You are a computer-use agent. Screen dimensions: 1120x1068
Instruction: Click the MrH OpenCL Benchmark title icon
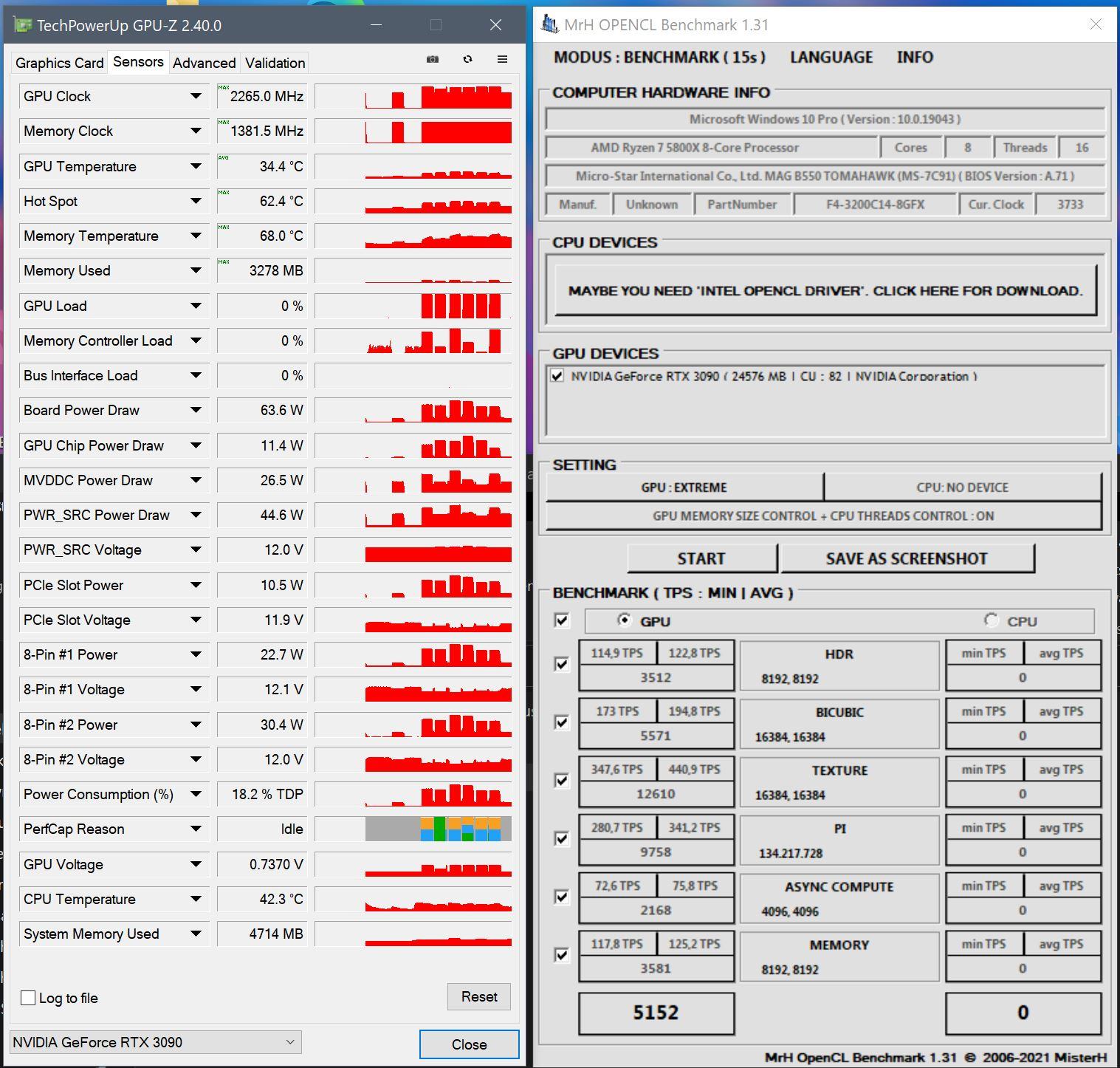coord(549,24)
